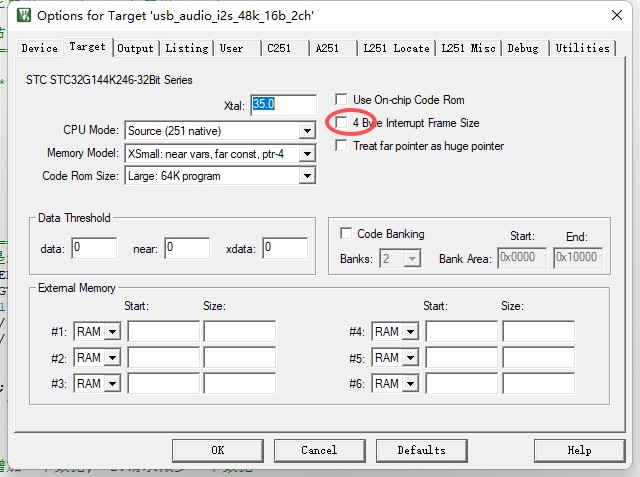Open the Help button
This screenshot has height=477, width=640.
(579, 450)
